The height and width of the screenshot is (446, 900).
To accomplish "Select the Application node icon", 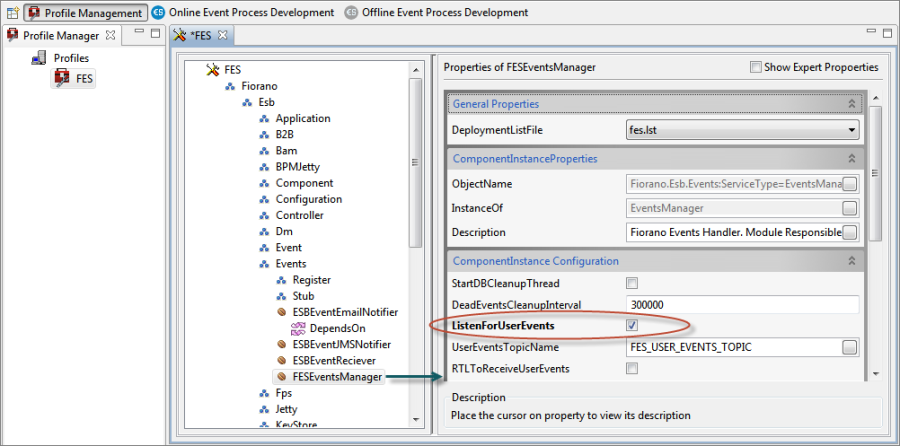I will [264, 119].
